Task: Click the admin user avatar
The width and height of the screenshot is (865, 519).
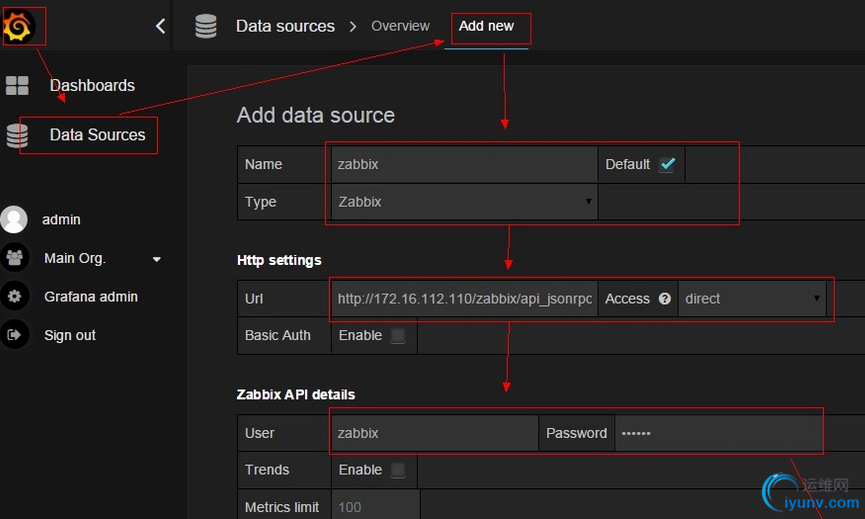Action: [x=14, y=220]
